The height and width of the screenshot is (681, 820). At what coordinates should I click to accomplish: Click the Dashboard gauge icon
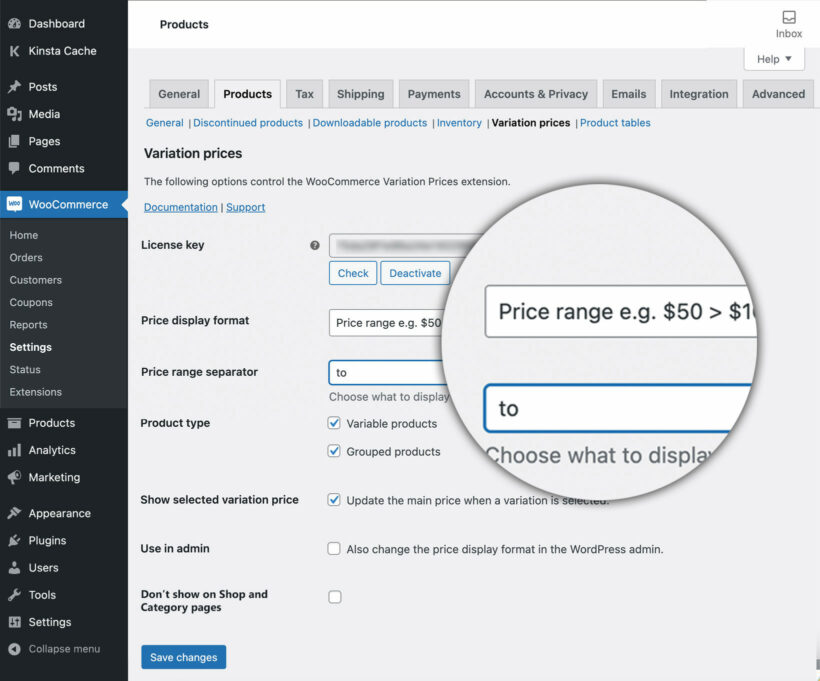(15, 24)
